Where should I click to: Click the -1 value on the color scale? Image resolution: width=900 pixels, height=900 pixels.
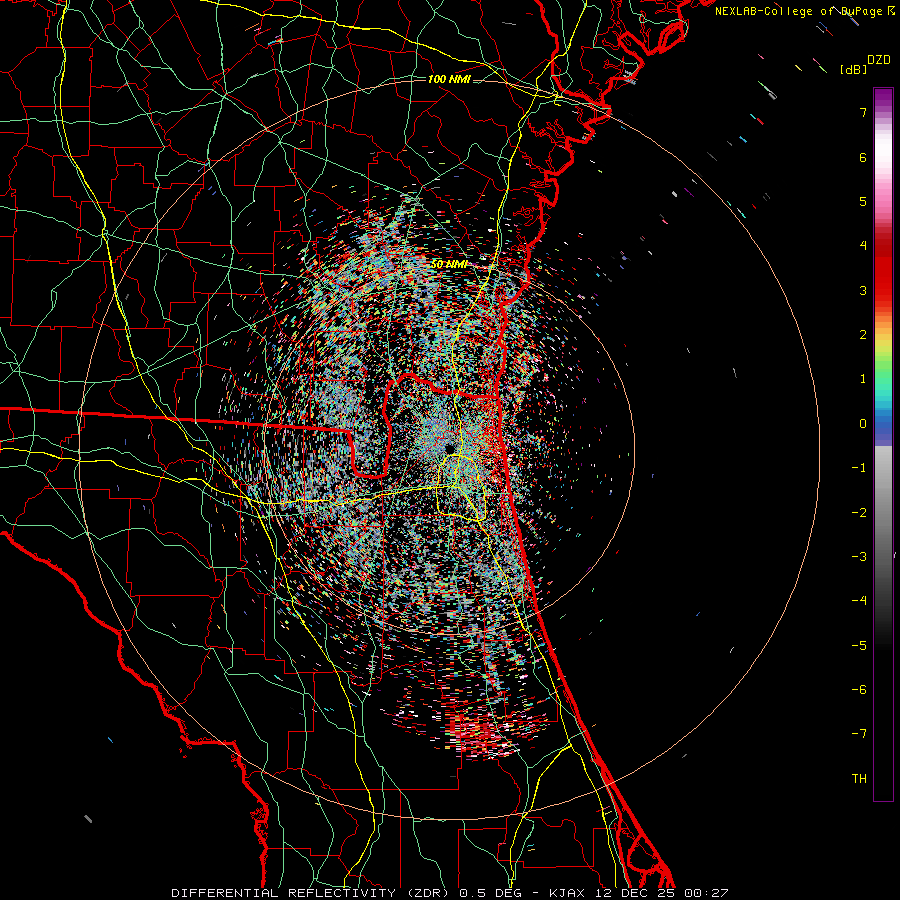coord(859,468)
